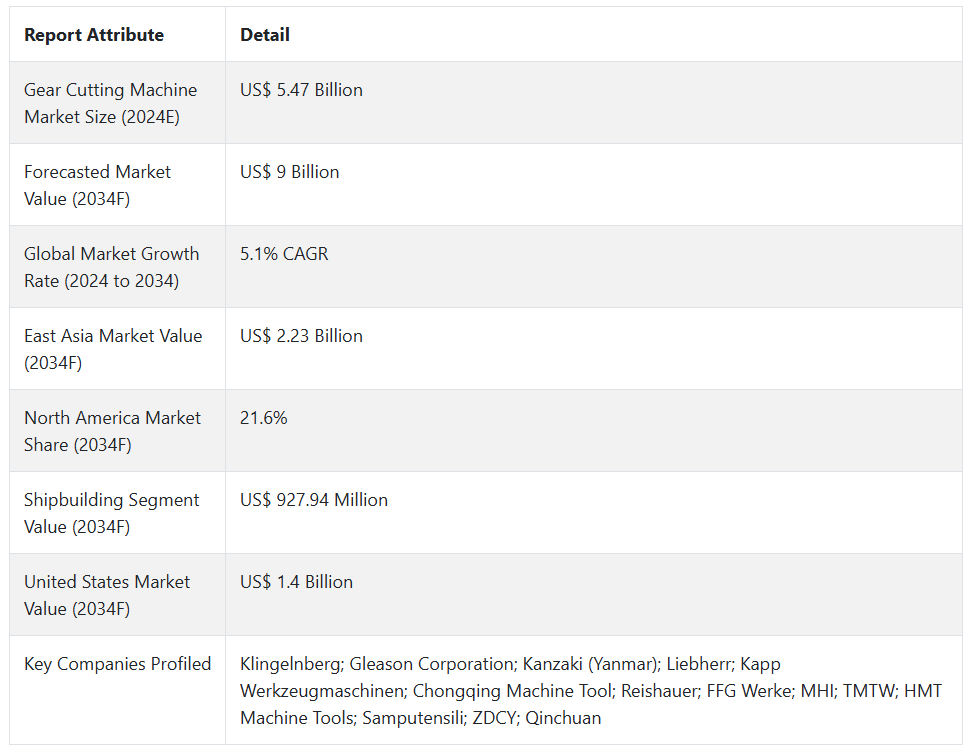The image size is (969, 753).
Task: Select the 'North America Market Share (2034F)' cell
Action: (113, 431)
